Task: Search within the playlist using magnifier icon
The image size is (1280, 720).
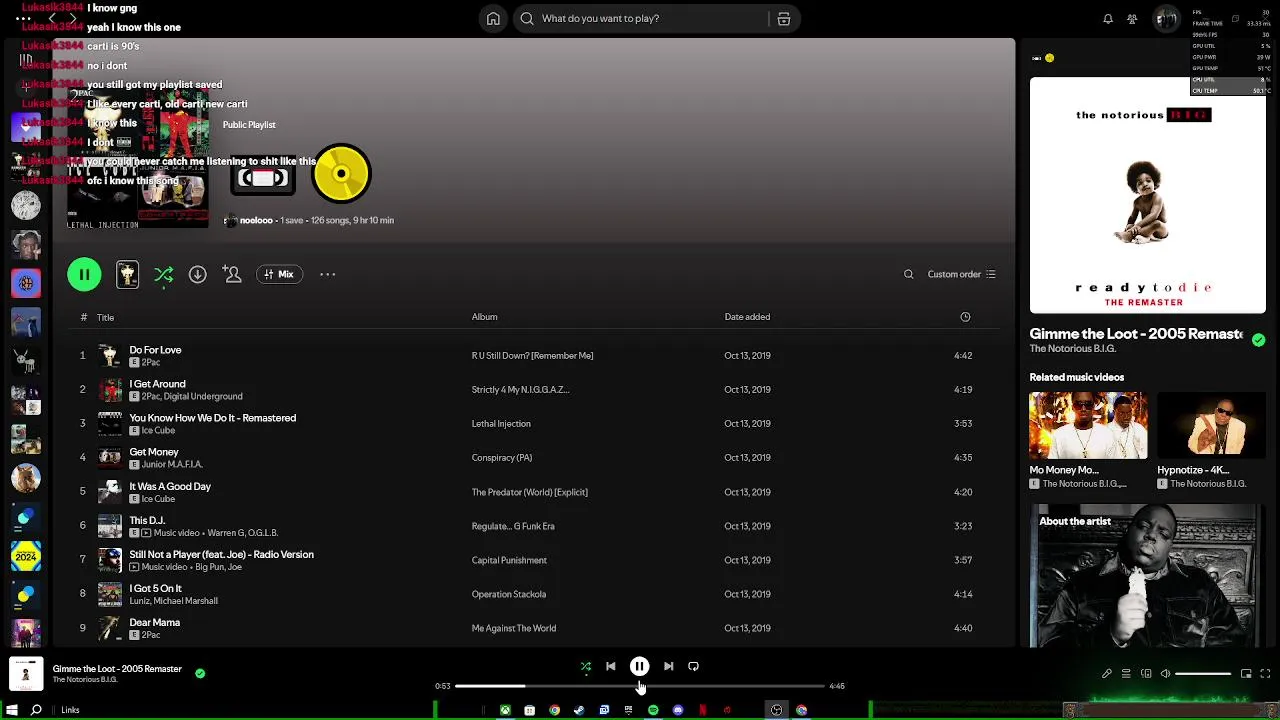Action: point(908,274)
